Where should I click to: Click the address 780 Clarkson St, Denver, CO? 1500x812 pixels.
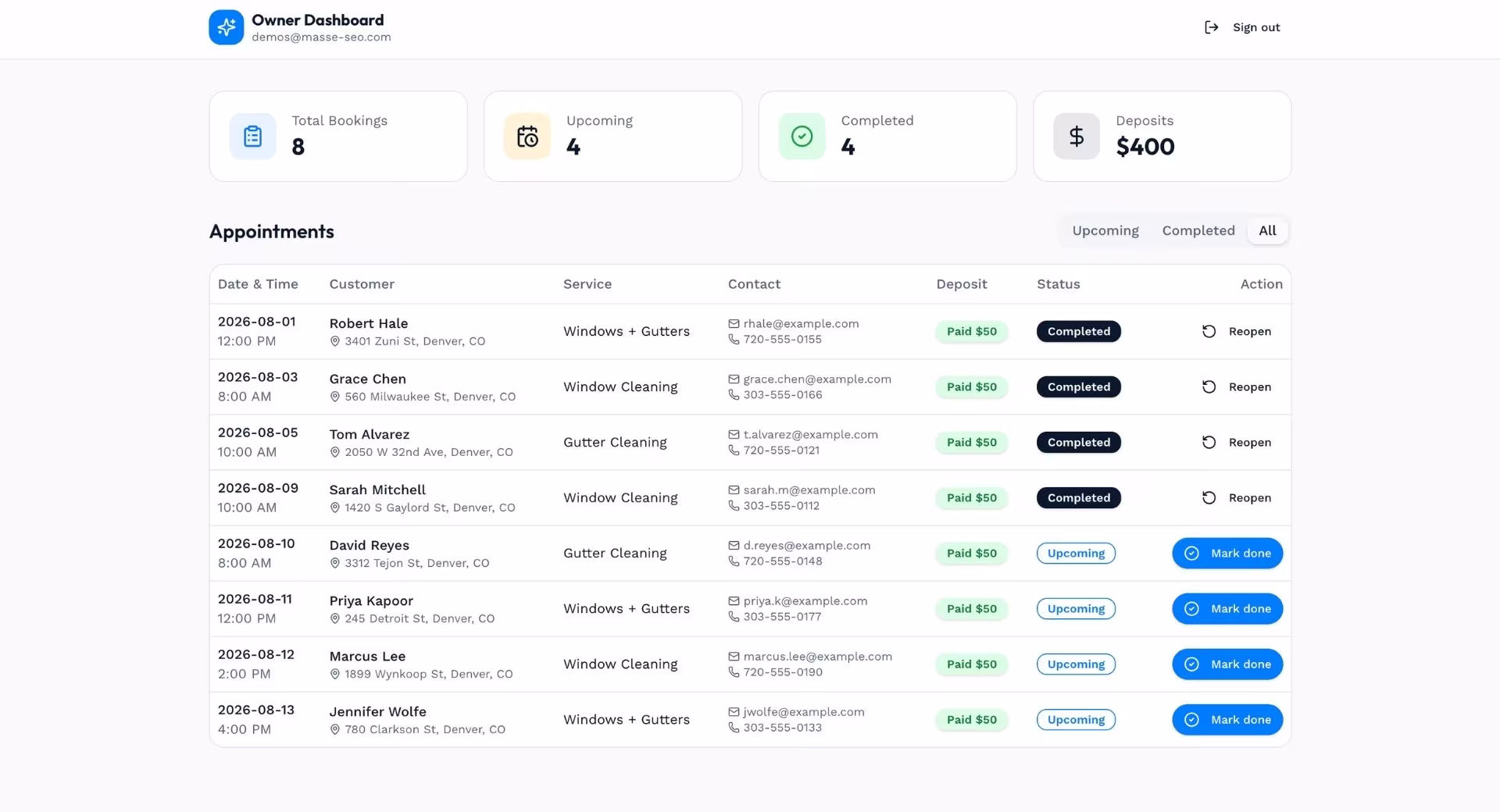pos(425,729)
